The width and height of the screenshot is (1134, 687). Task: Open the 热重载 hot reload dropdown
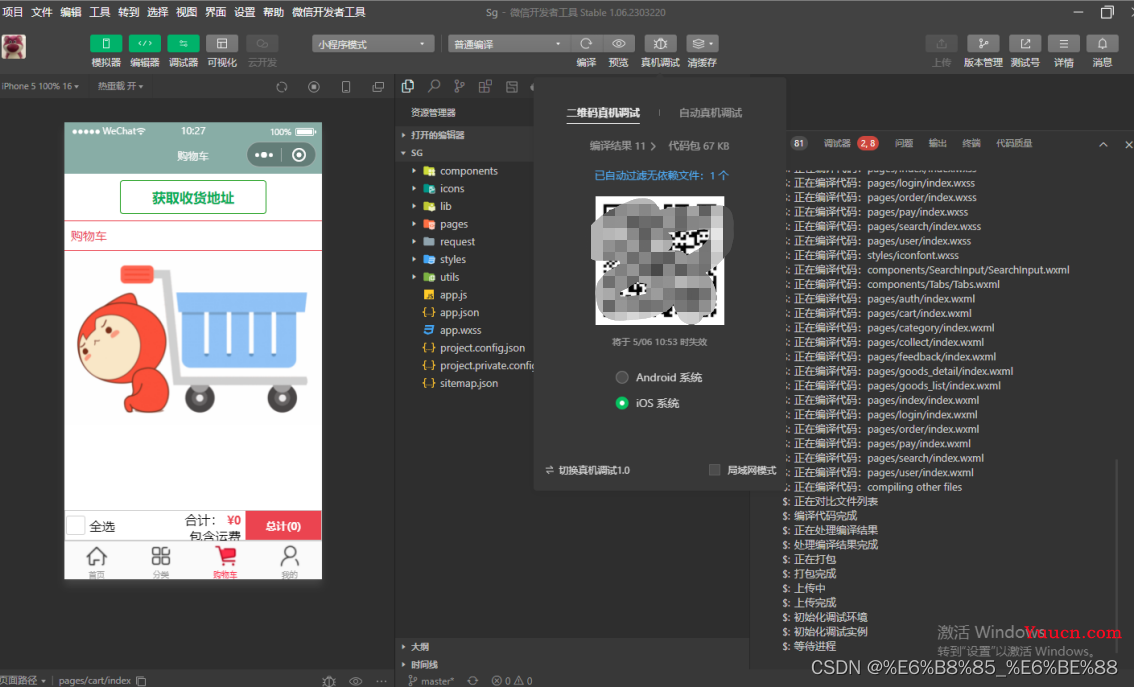click(121, 86)
